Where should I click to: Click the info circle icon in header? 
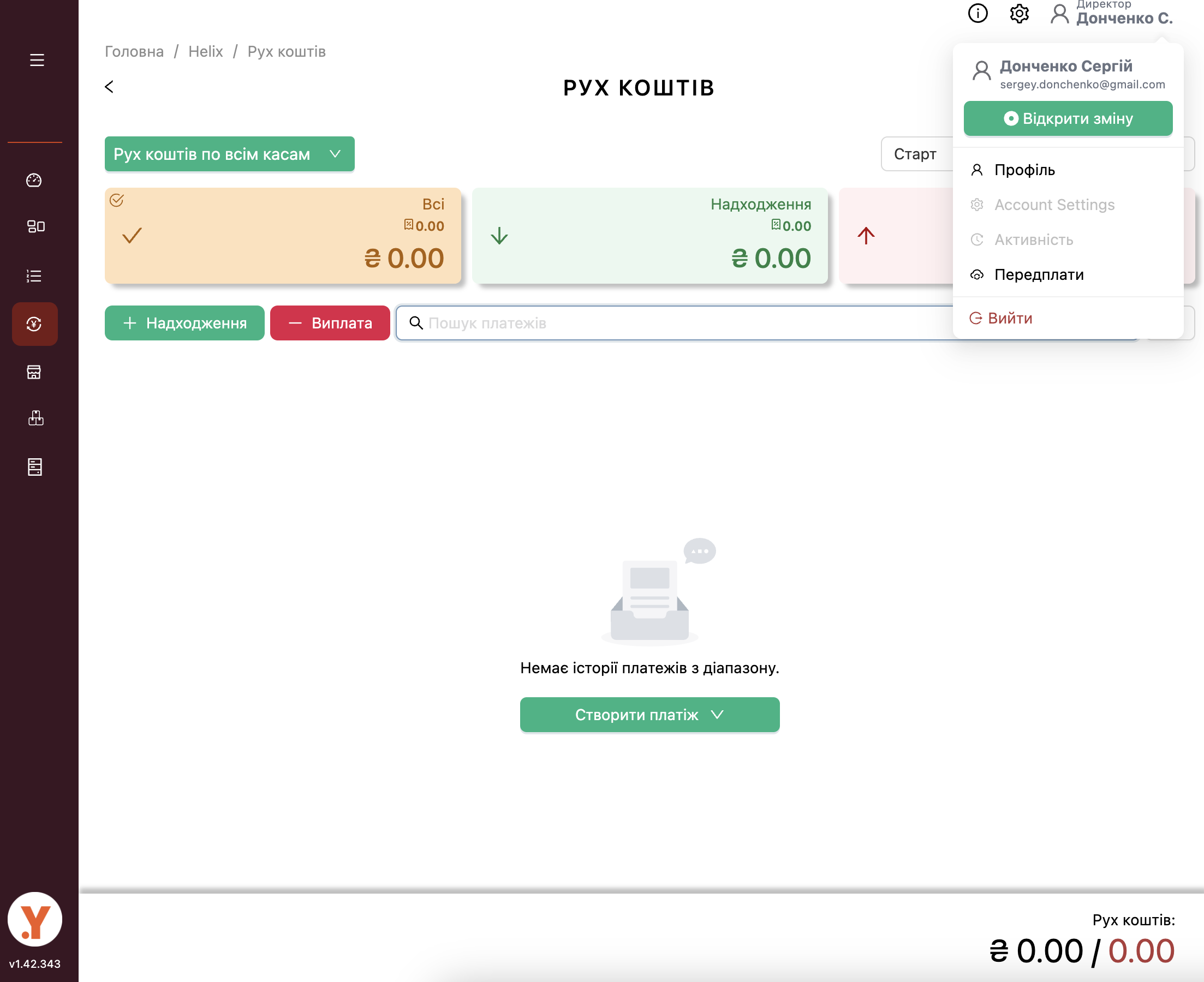click(x=977, y=14)
